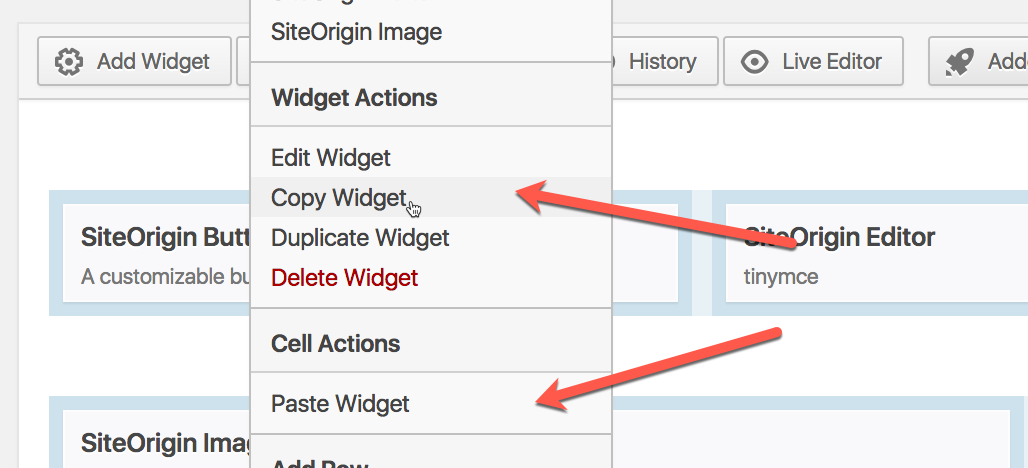Select Paste Widget under Cell Actions
The image size is (1028, 468).
coord(340,404)
